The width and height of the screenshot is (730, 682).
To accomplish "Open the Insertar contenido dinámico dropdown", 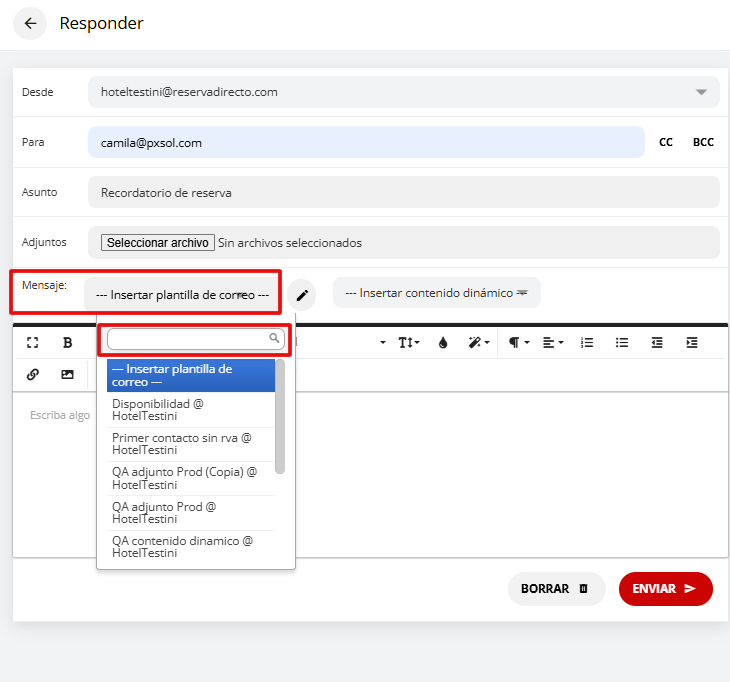I will tap(436, 293).
